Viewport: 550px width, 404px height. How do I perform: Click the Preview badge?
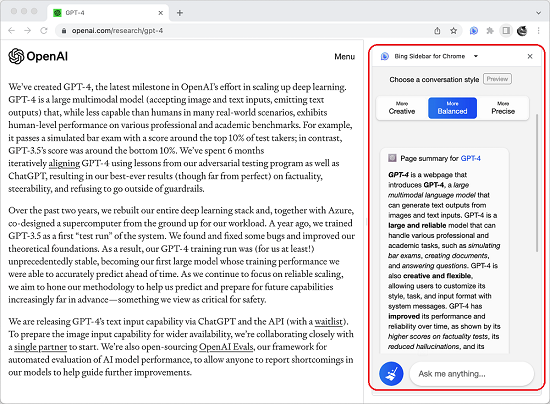click(x=497, y=79)
